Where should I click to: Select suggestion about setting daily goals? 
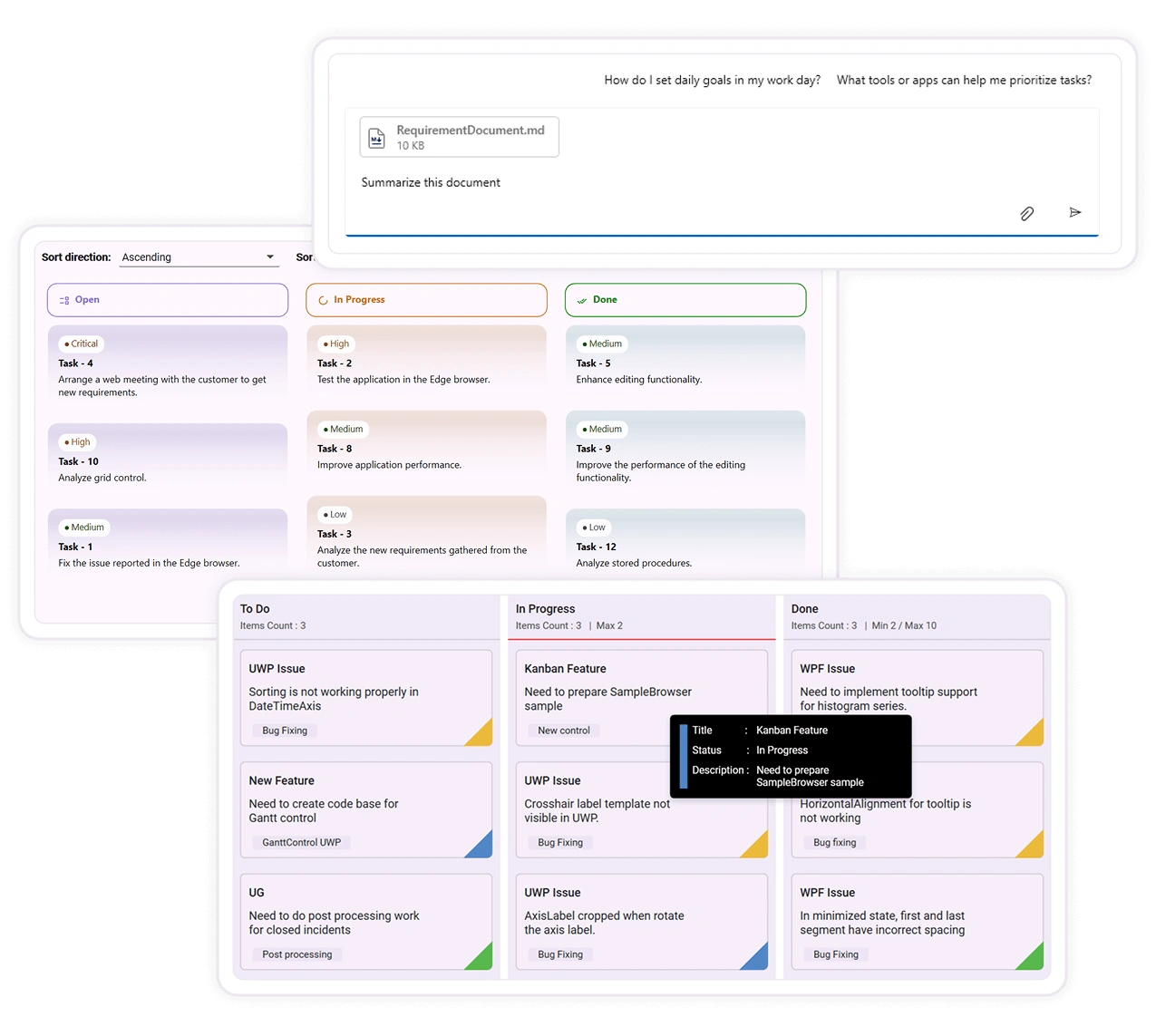click(x=713, y=80)
